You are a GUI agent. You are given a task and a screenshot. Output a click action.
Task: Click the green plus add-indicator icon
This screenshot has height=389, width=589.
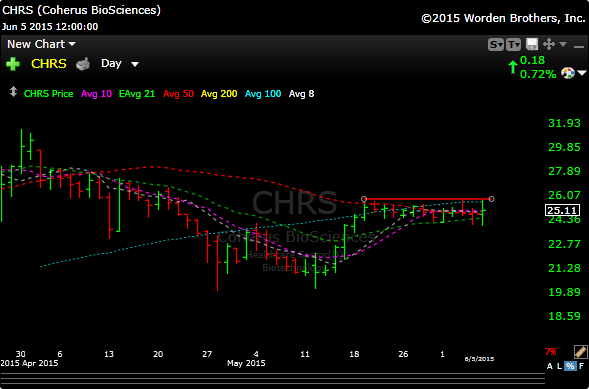pyautogui.click(x=13, y=64)
